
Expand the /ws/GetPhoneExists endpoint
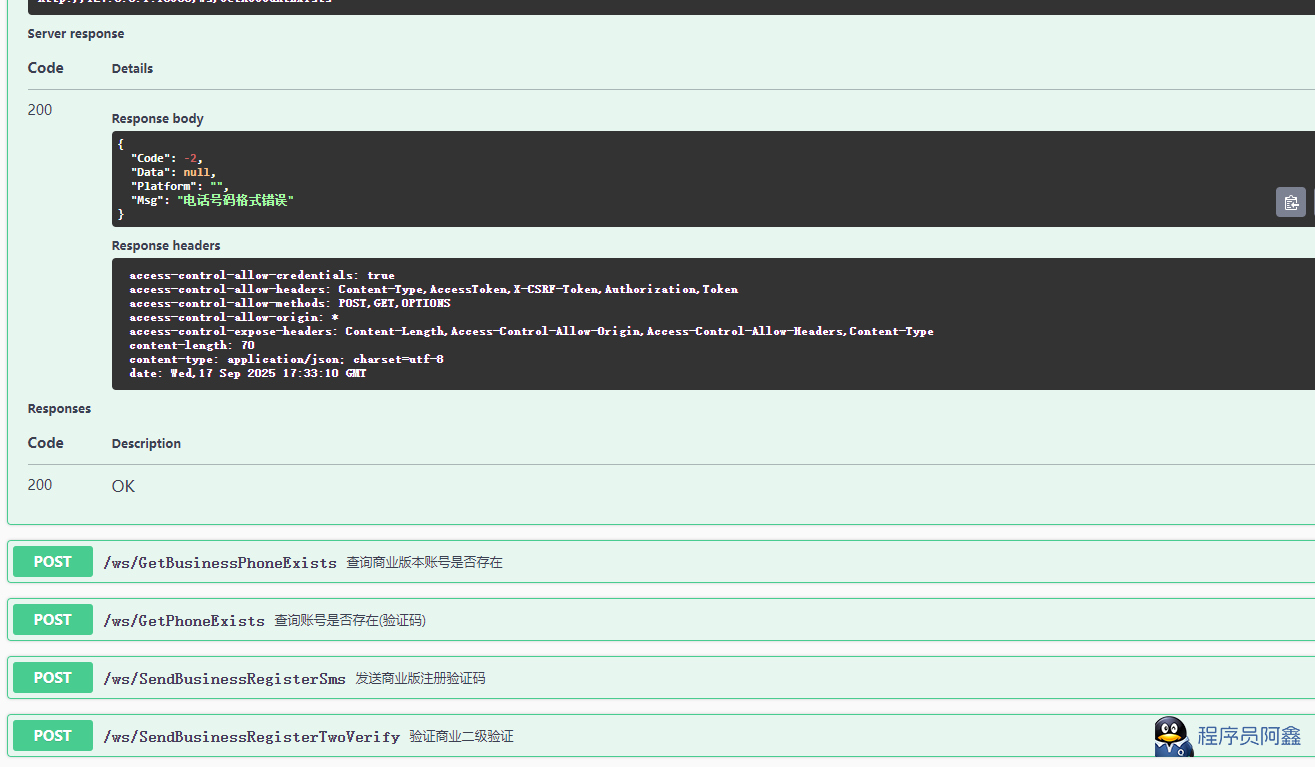[661, 620]
